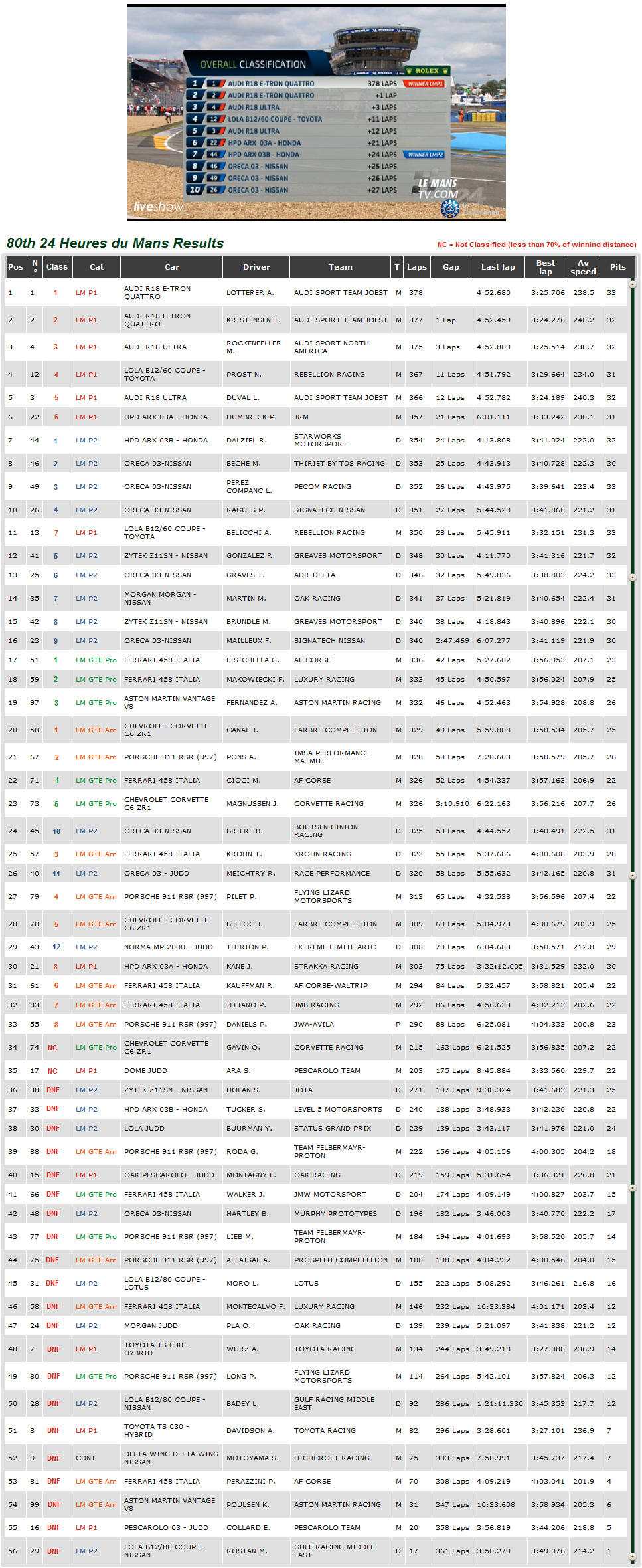Click the Laps column header

pos(417,267)
